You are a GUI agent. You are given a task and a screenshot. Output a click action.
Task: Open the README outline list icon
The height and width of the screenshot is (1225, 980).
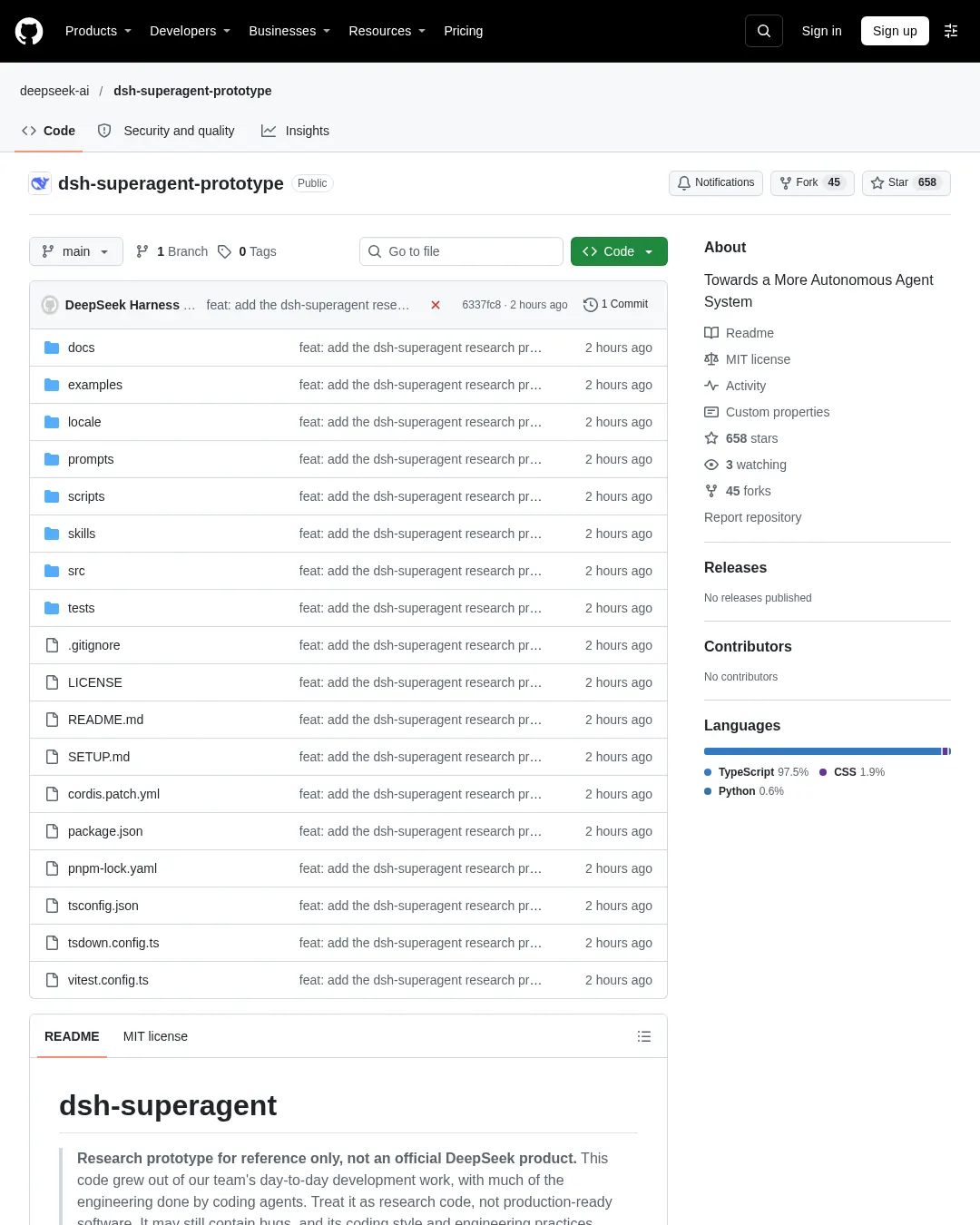(x=644, y=1036)
